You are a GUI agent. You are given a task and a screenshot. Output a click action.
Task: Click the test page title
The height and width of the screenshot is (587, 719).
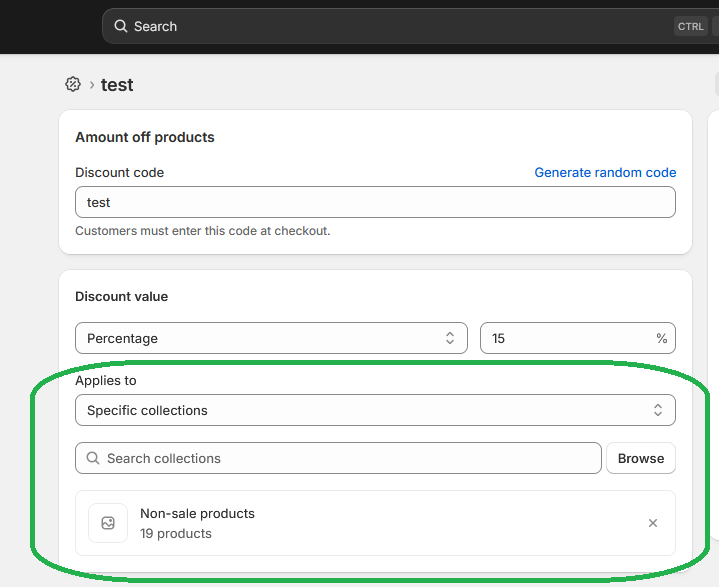tap(117, 85)
